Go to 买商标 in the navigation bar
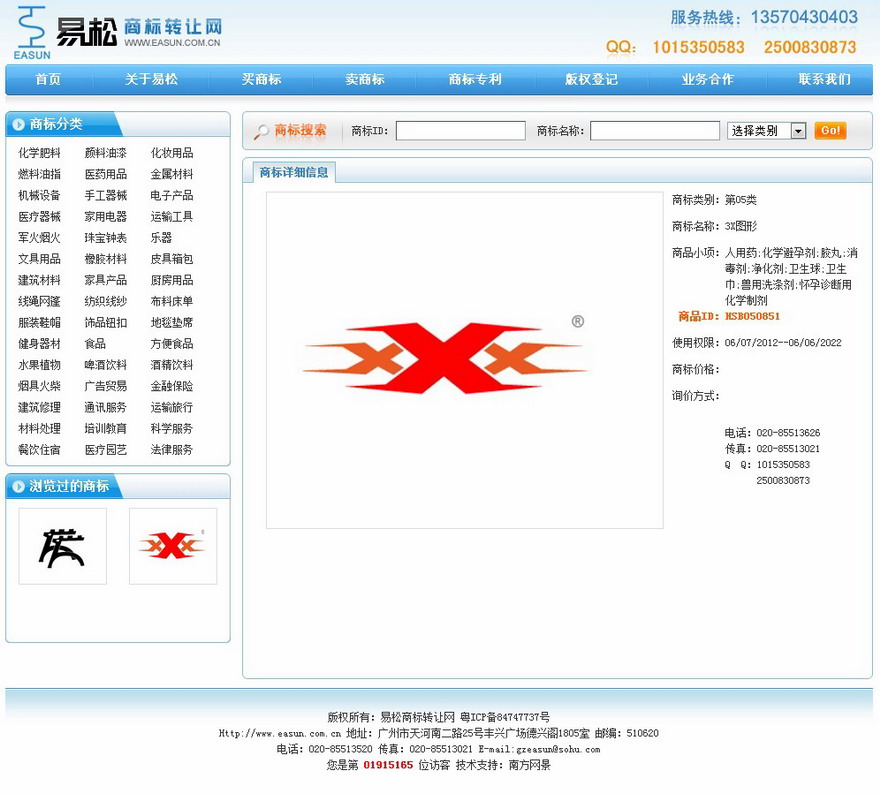The image size is (880, 794). click(x=262, y=79)
